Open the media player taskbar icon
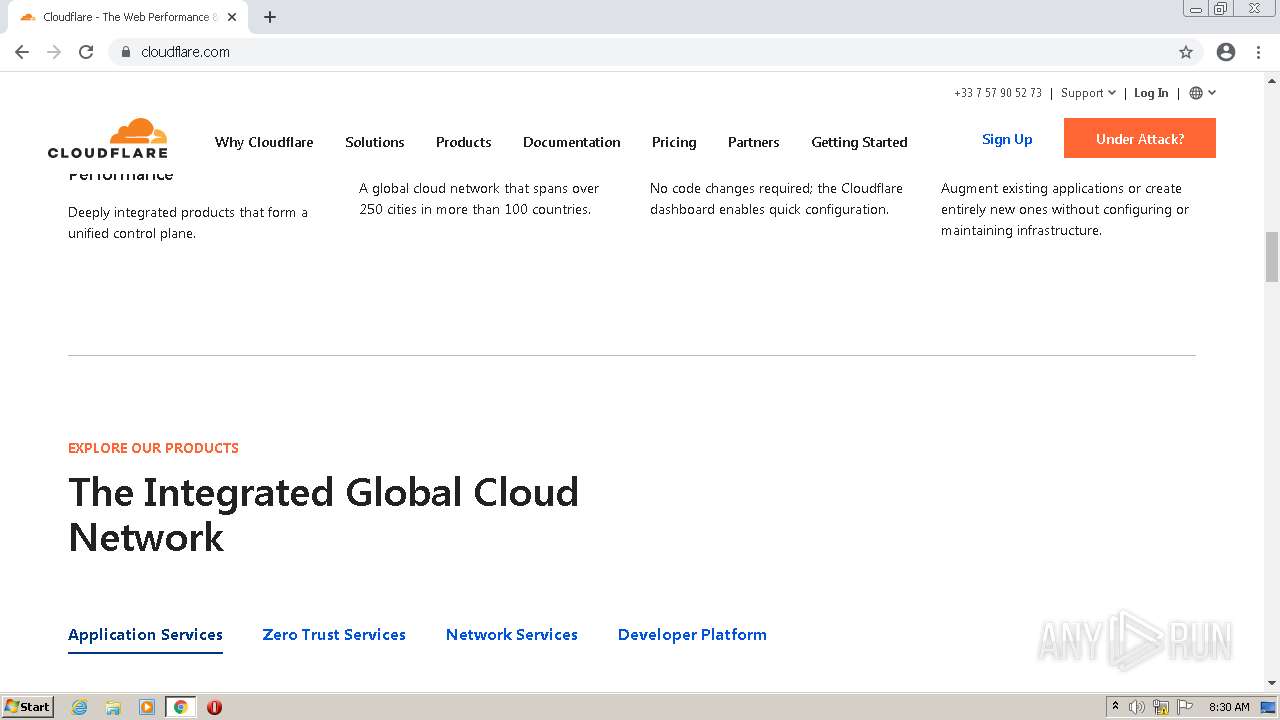Image resolution: width=1280 pixels, height=720 pixels. (x=147, y=707)
